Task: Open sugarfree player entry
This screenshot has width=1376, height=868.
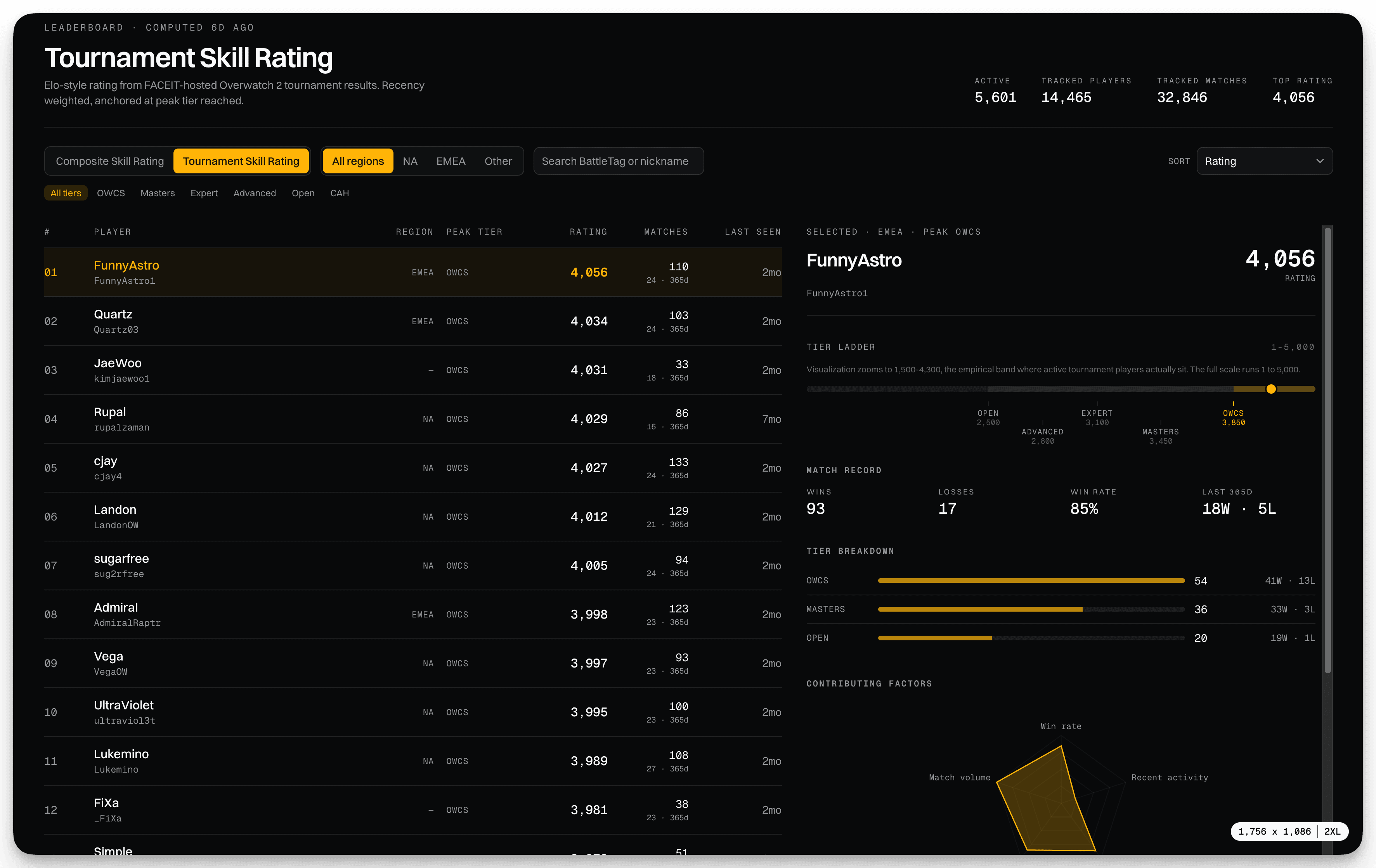Action: (412, 565)
